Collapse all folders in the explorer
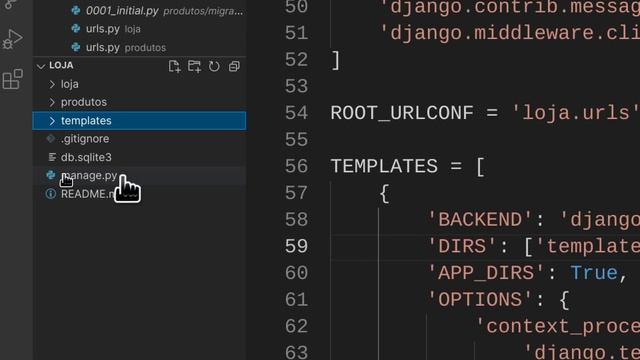640x360 pixels. pos(234,66)
